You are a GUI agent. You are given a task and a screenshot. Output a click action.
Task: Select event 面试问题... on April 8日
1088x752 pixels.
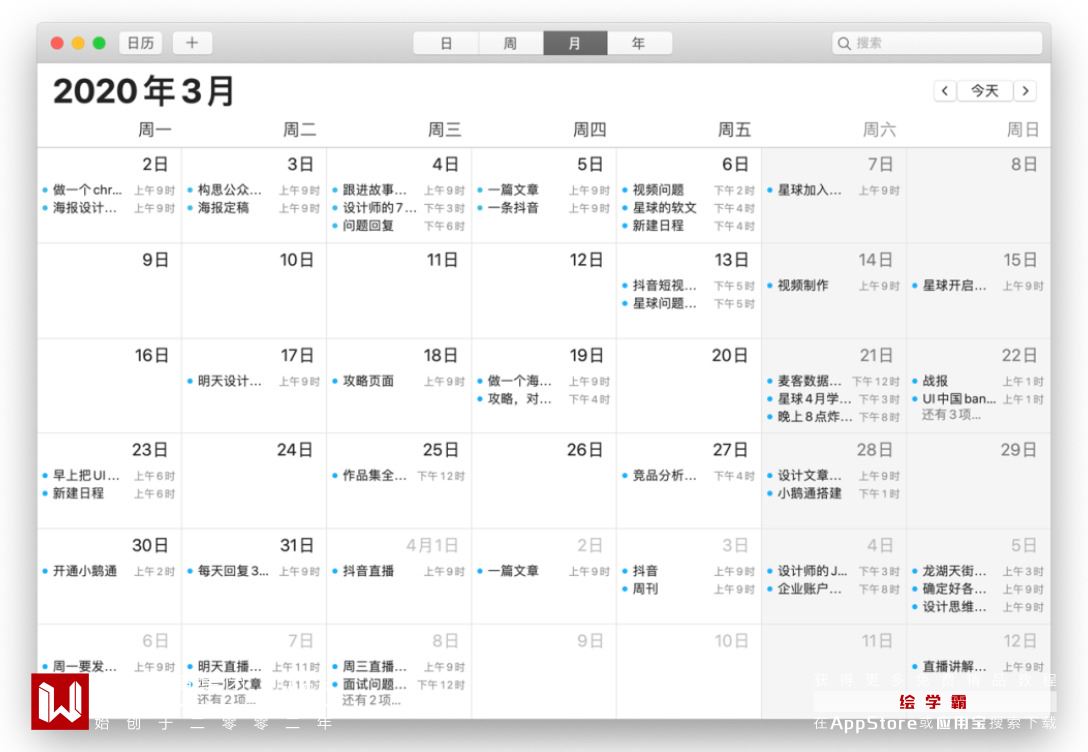pos(399,685)
